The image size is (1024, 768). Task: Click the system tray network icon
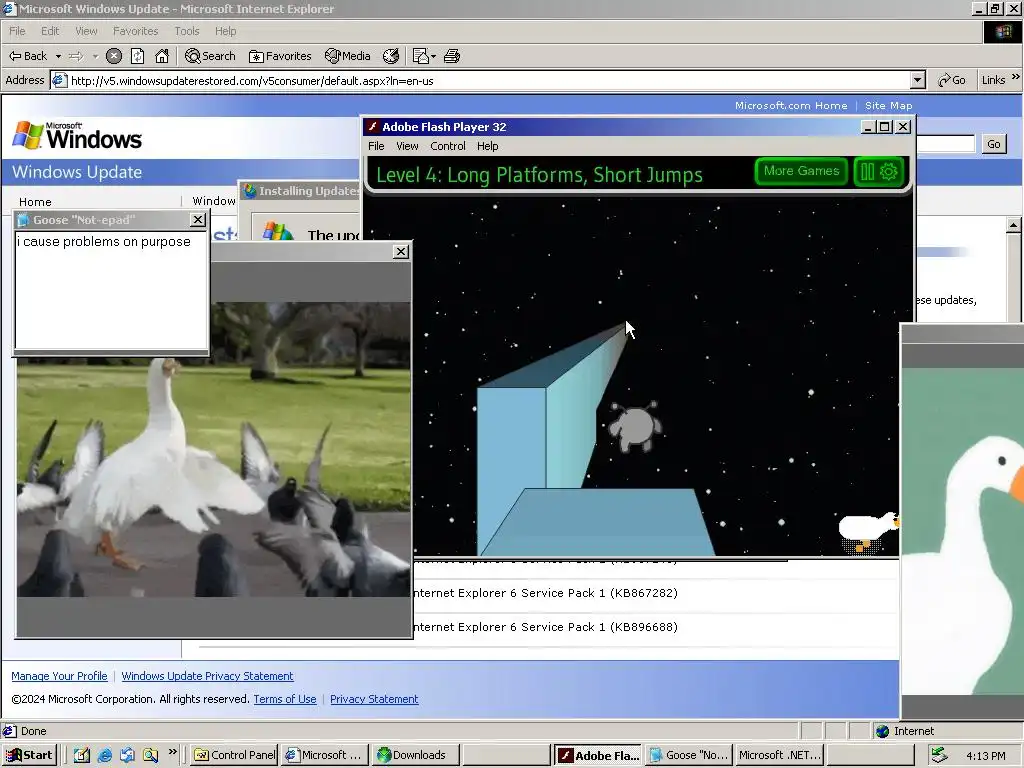pyautogui.click(x=939, y=755)
